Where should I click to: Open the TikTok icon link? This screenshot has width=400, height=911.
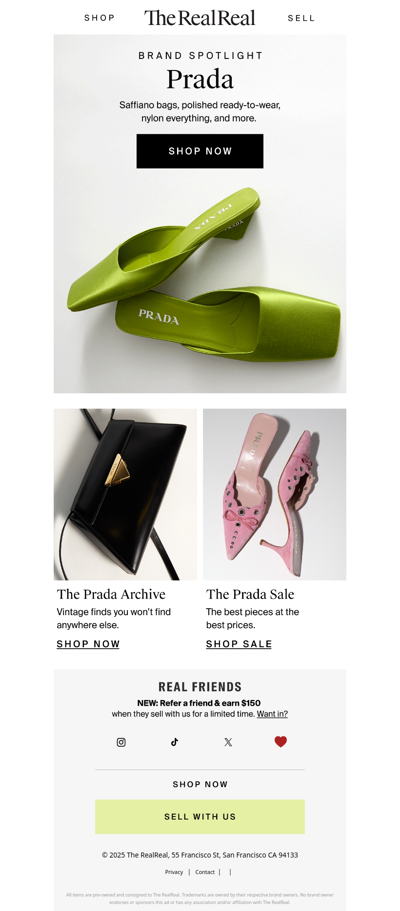pyautogui.click(x=174, y=742)
